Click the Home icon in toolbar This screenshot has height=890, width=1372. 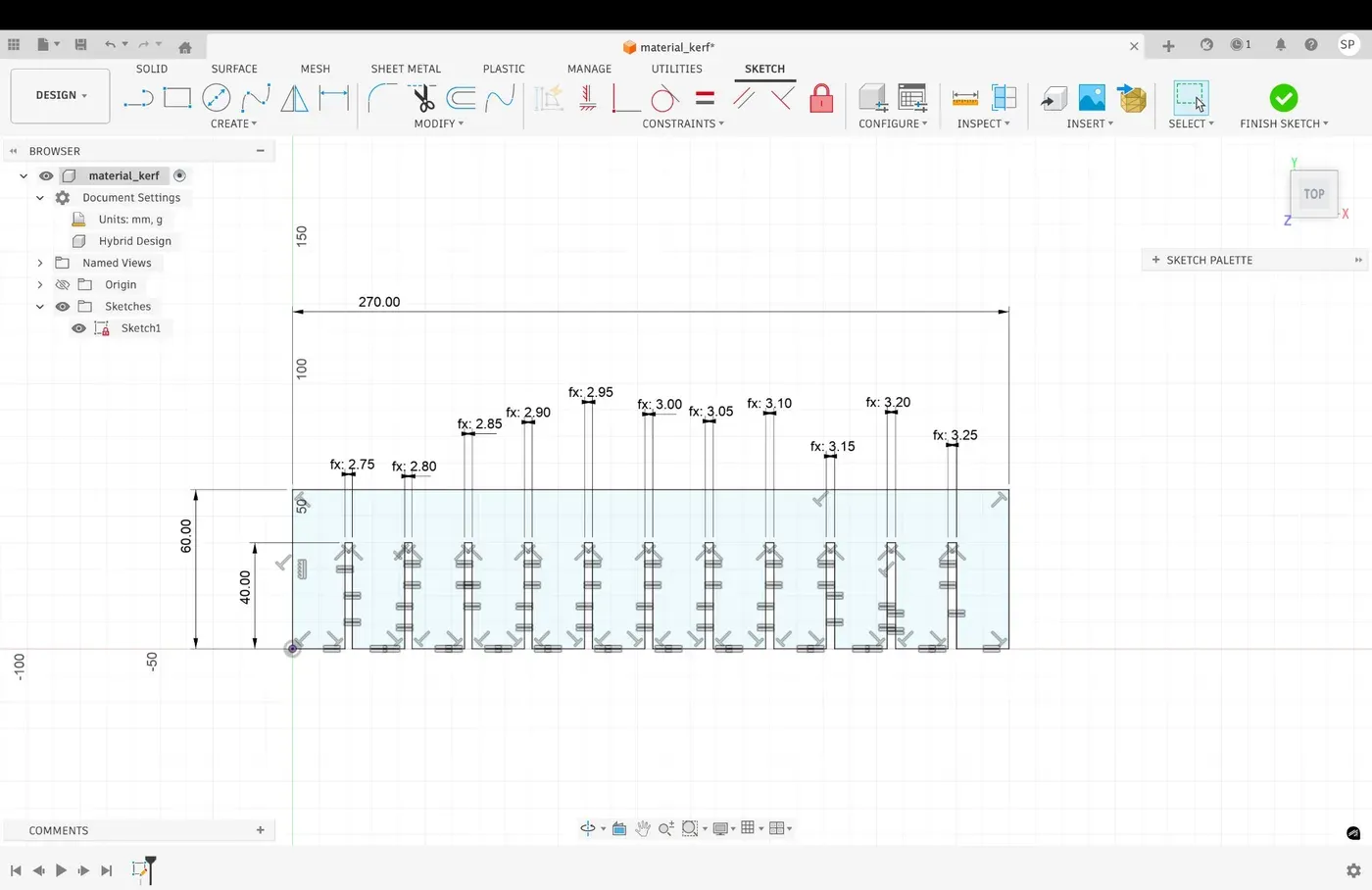(x=185, y=46)
